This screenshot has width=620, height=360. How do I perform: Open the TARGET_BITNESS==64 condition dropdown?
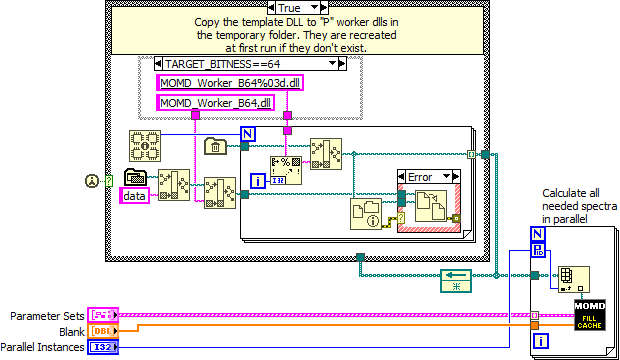coord(333,63)
